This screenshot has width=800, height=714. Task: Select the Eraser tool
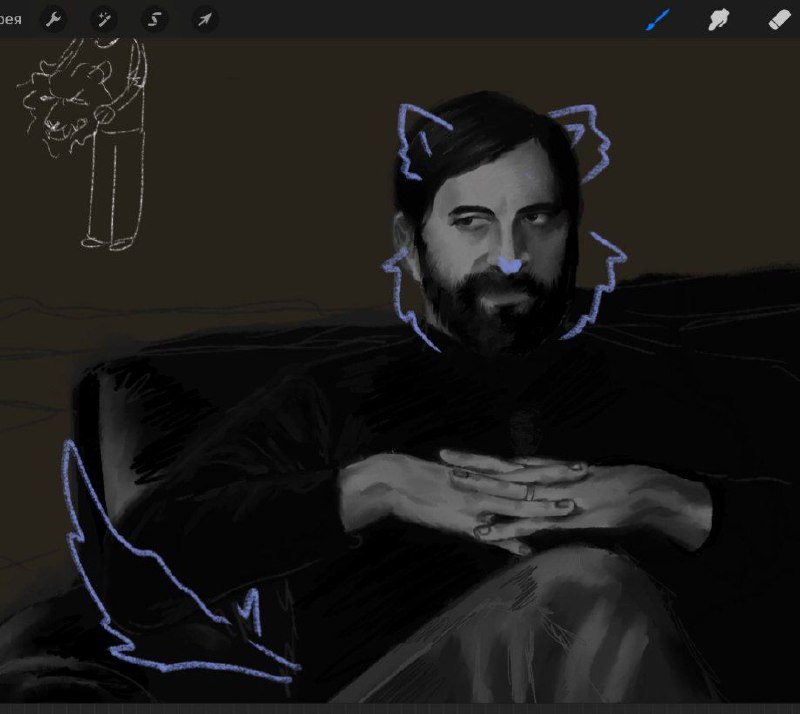point(779,20)
